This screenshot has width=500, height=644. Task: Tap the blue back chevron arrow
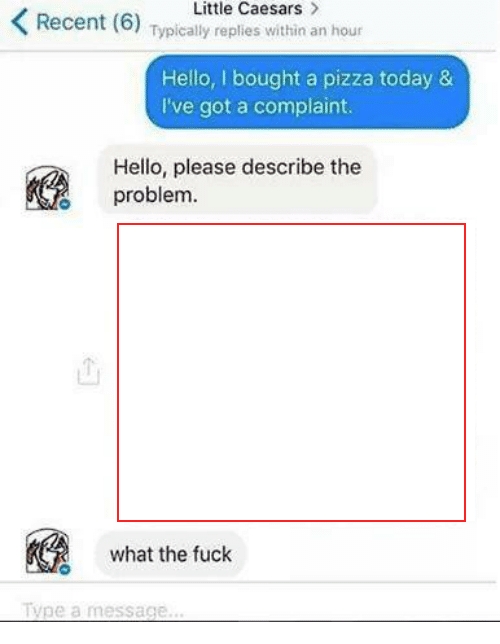tap(20, 22)
